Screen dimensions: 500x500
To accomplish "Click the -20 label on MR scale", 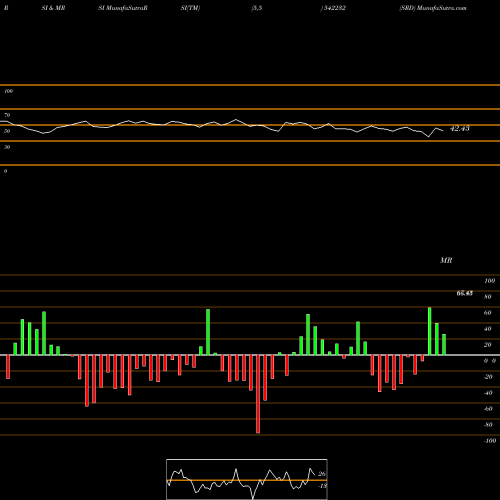I will 488,377.
